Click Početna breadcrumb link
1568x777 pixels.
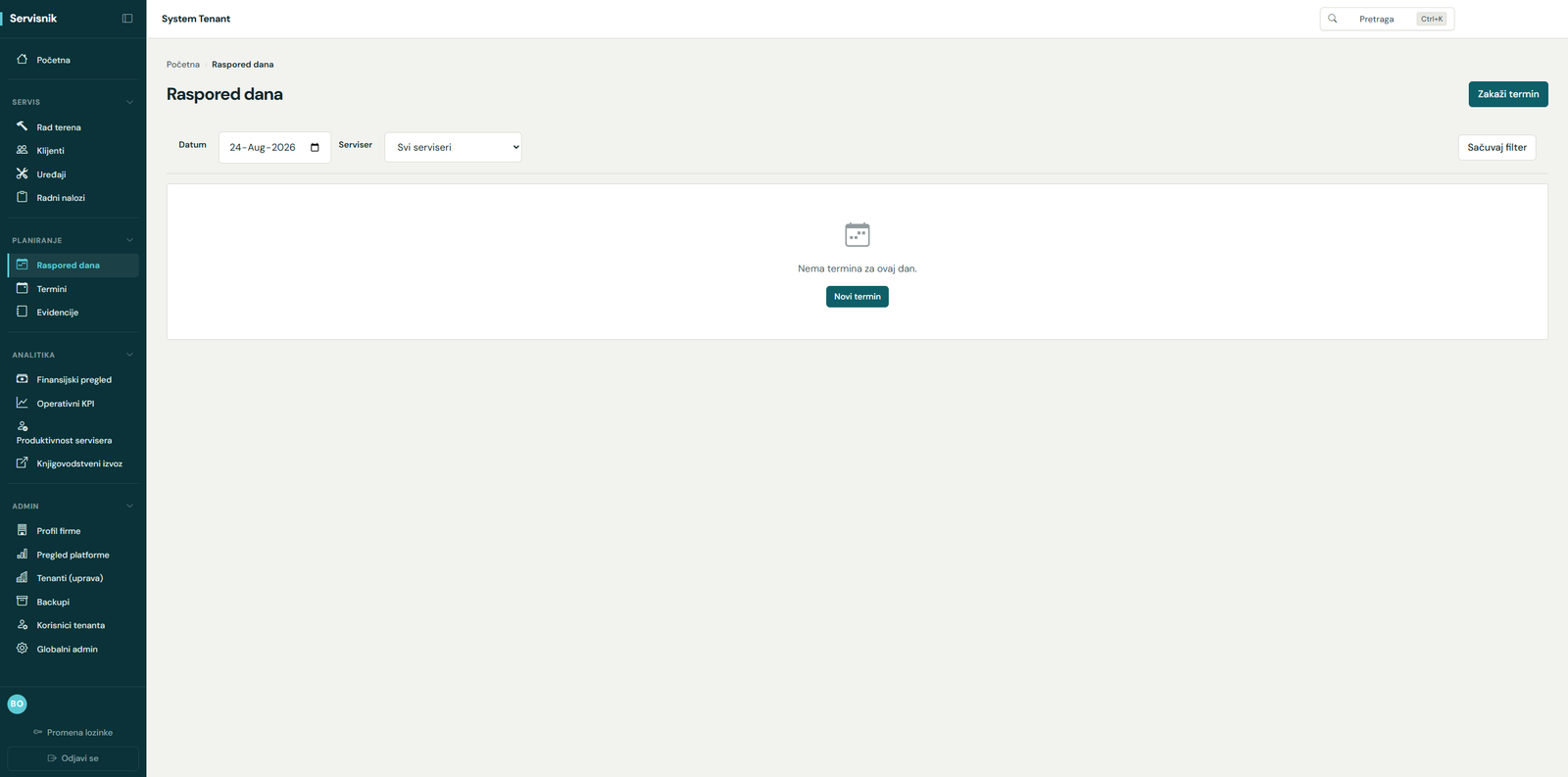pos(183,65)
